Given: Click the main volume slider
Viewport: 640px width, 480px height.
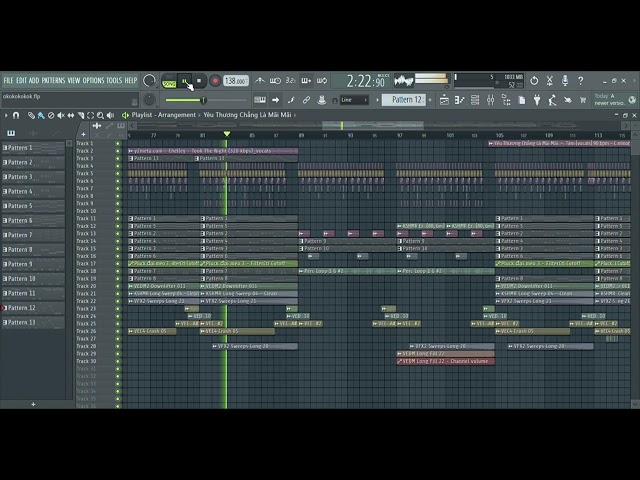Looking at the screenshot, I should tap(205, 100).
